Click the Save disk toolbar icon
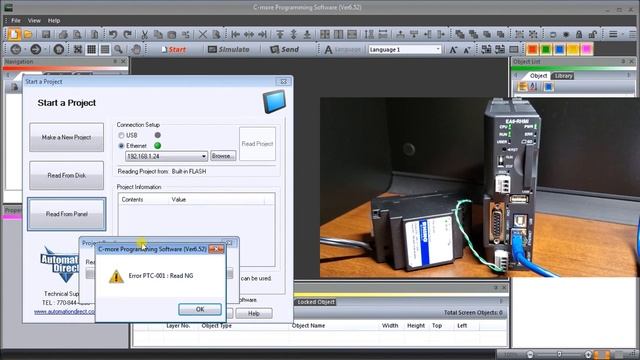Image resolution: width=640 pixels, height=360 pixels. click(46, 35)
